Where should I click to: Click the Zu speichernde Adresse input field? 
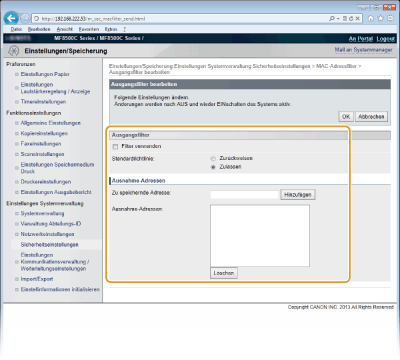click(x=244, y=195)
